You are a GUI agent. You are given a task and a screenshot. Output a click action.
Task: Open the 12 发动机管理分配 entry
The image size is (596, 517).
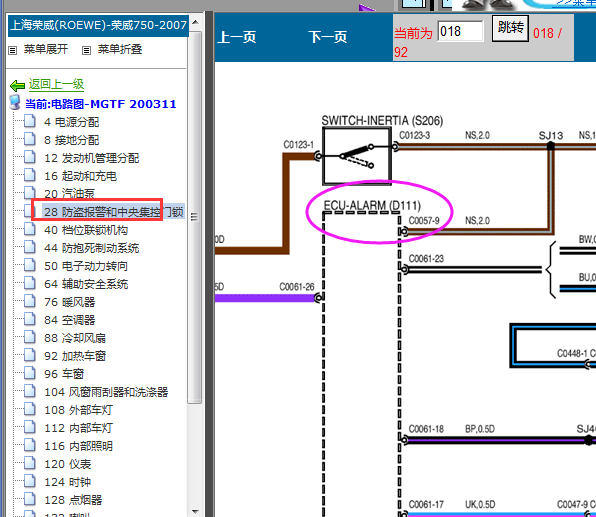(92, 158)
